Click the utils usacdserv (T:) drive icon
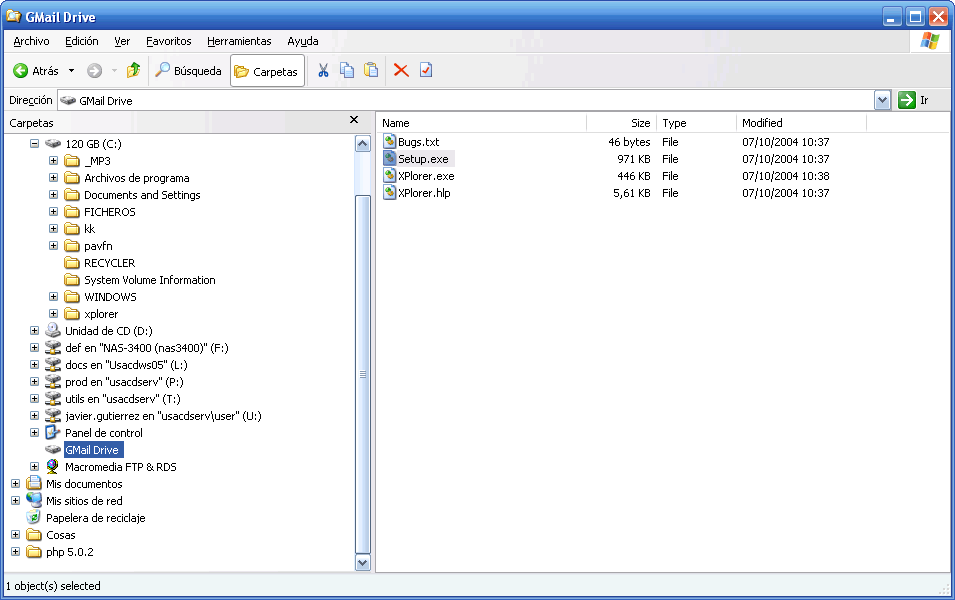Image resolution: width=955 pixels, height=600 pixels. click(53, 399)
